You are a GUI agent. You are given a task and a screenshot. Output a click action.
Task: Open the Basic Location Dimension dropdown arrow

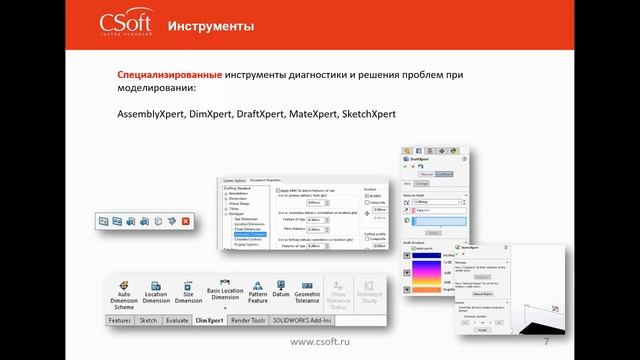point(224,308)
